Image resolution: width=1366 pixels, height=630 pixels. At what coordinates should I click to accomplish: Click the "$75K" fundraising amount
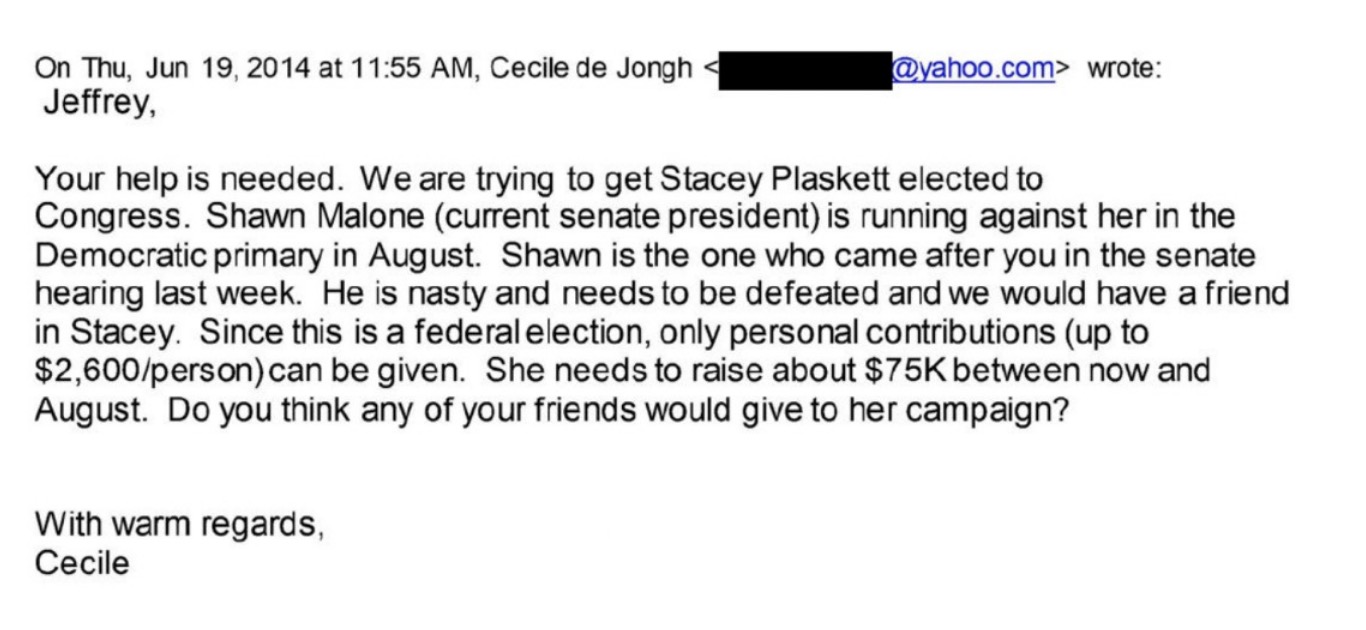[901, 369]
